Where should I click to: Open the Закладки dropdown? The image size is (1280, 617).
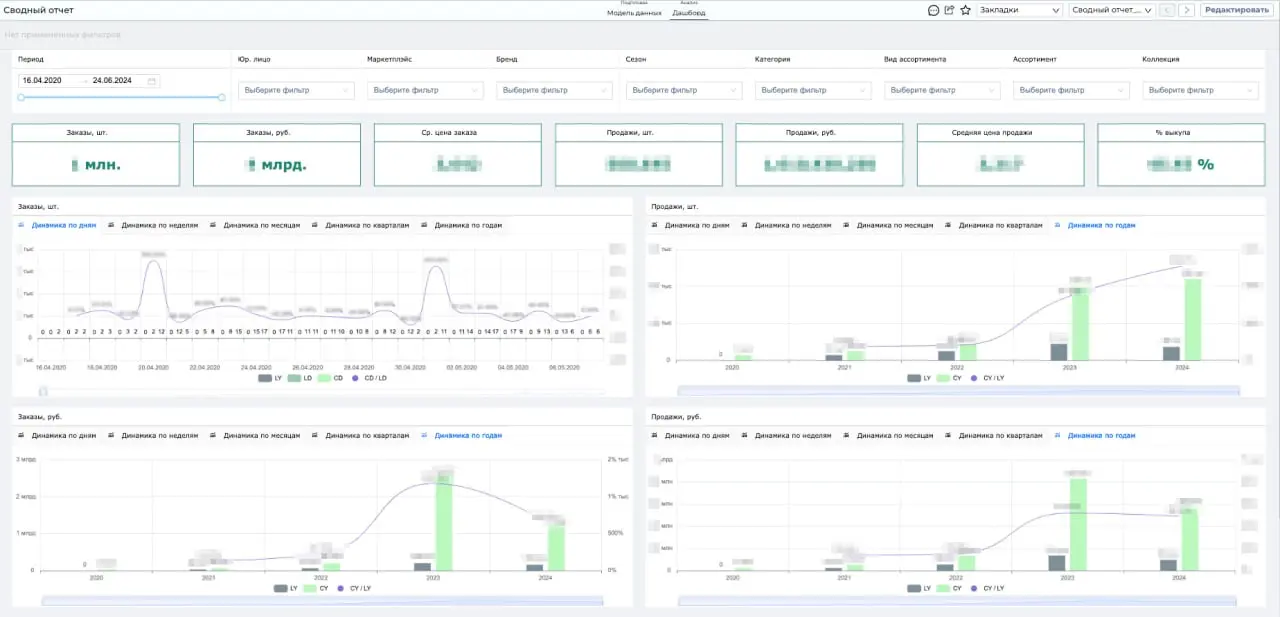point(1019,10)
